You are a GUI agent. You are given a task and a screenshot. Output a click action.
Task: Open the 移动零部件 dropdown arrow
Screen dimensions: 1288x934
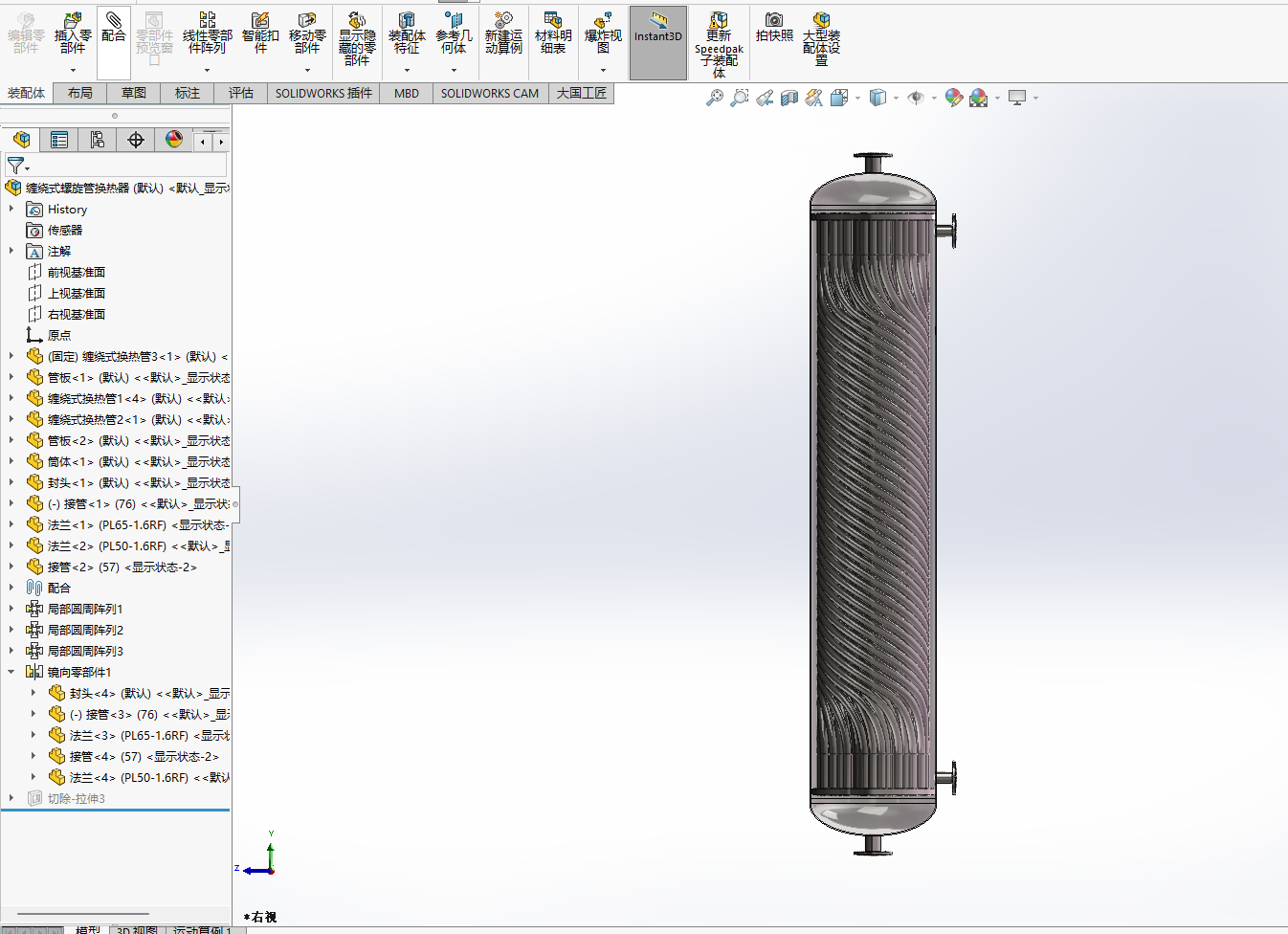pyautogui.click(x=307, y=70)
